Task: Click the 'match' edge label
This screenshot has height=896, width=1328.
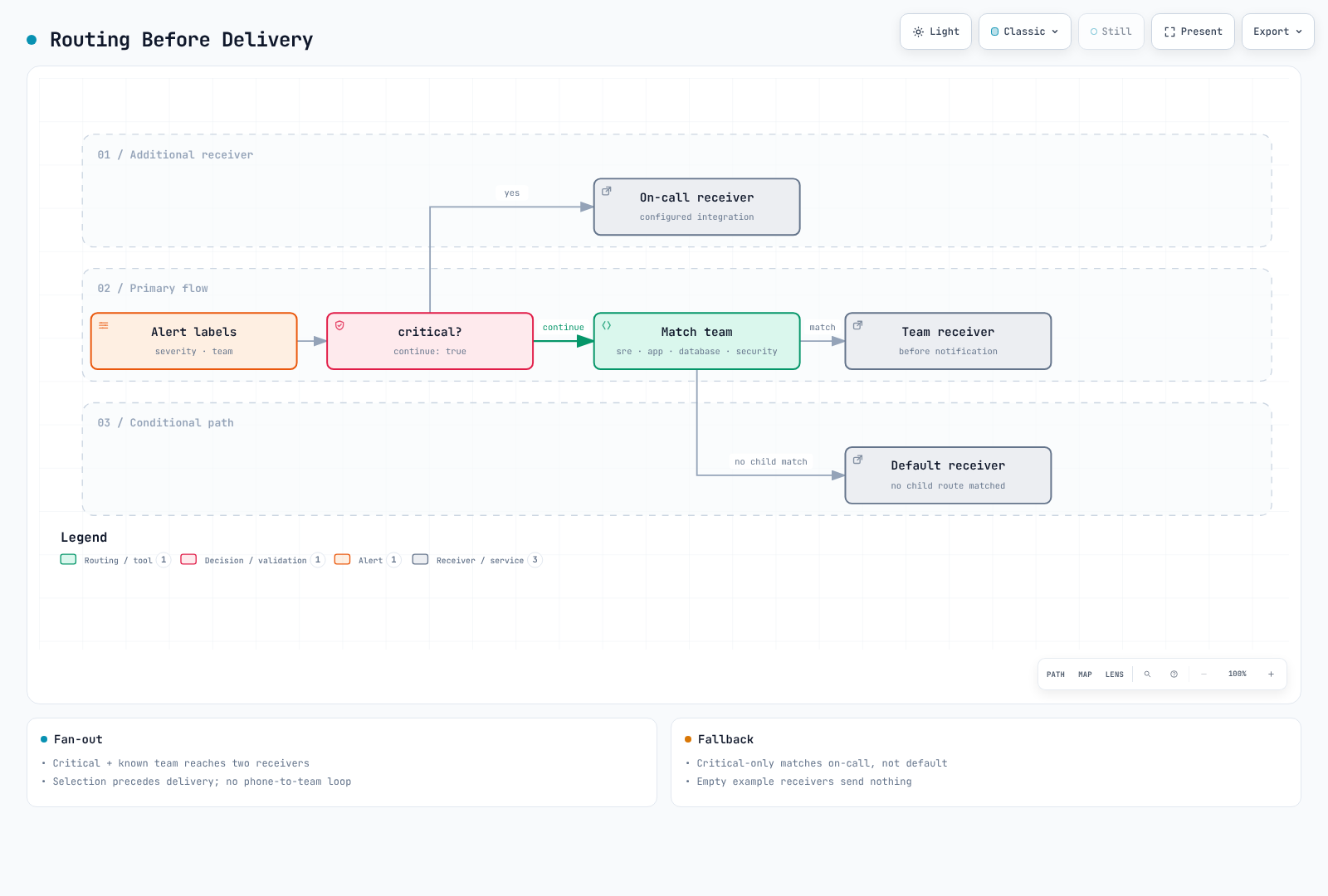Action: click(823, 328)
